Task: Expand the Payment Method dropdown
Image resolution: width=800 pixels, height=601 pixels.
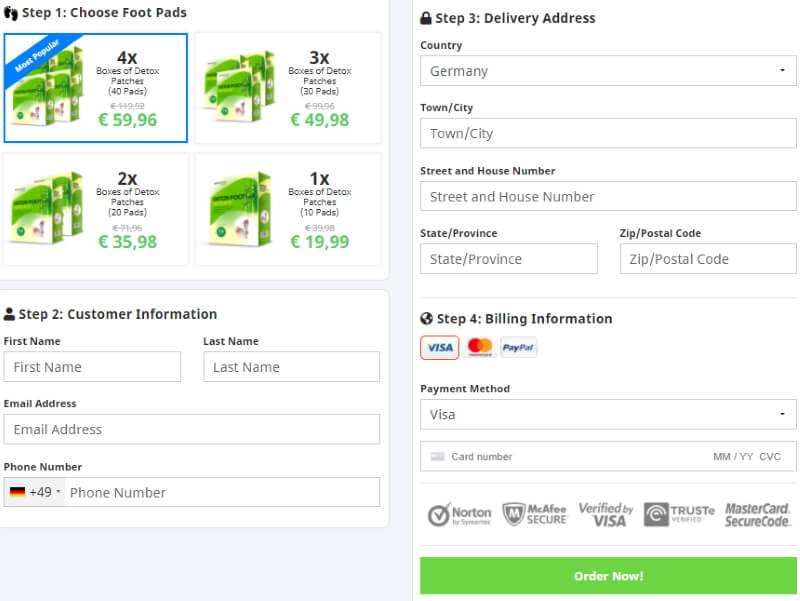Action: click(608, 414)
